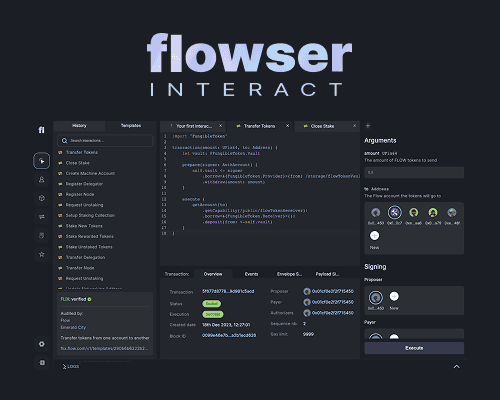Expand the Logs panel with the up chevron

457,367
